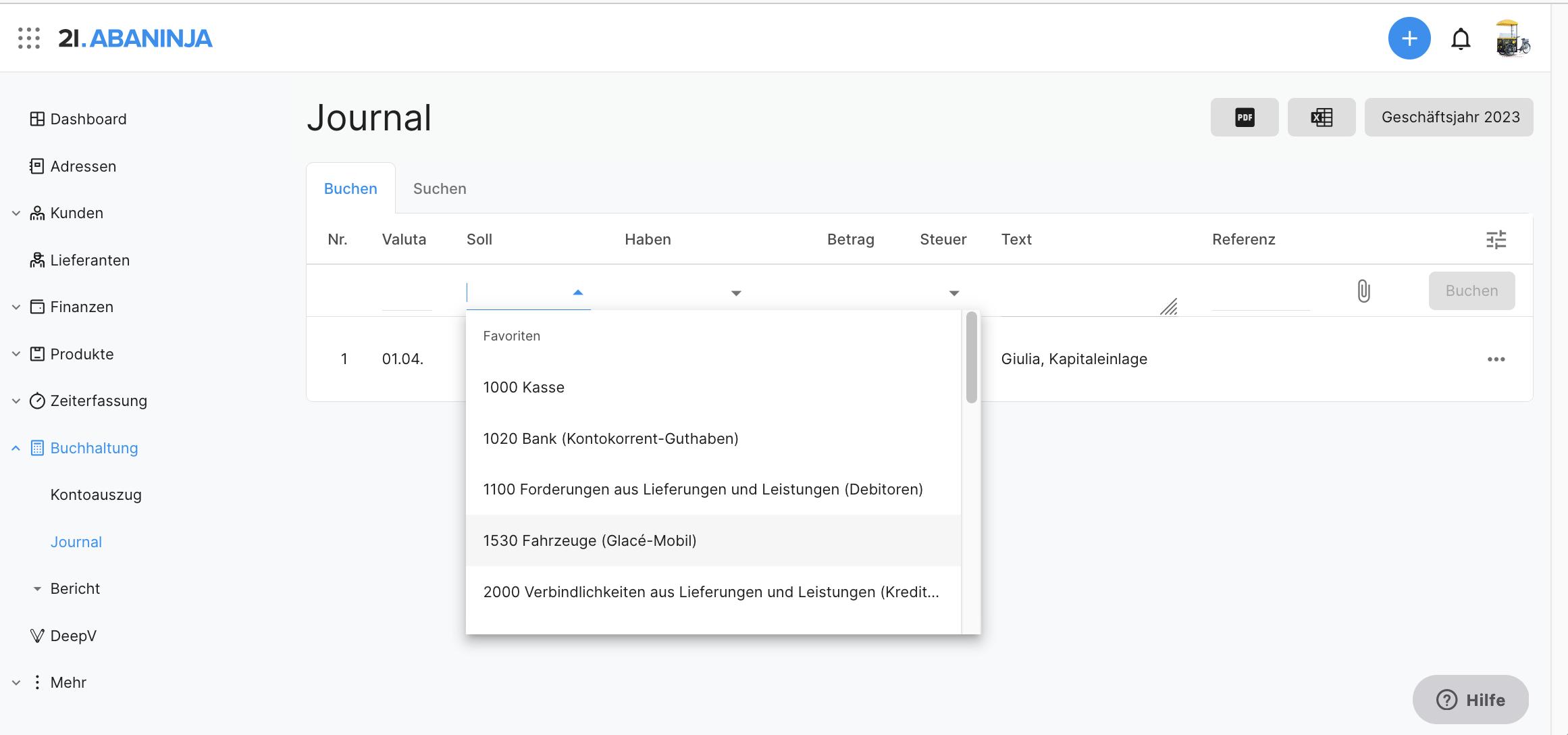Open notifications bell icon

click(x=1461, y=39)
